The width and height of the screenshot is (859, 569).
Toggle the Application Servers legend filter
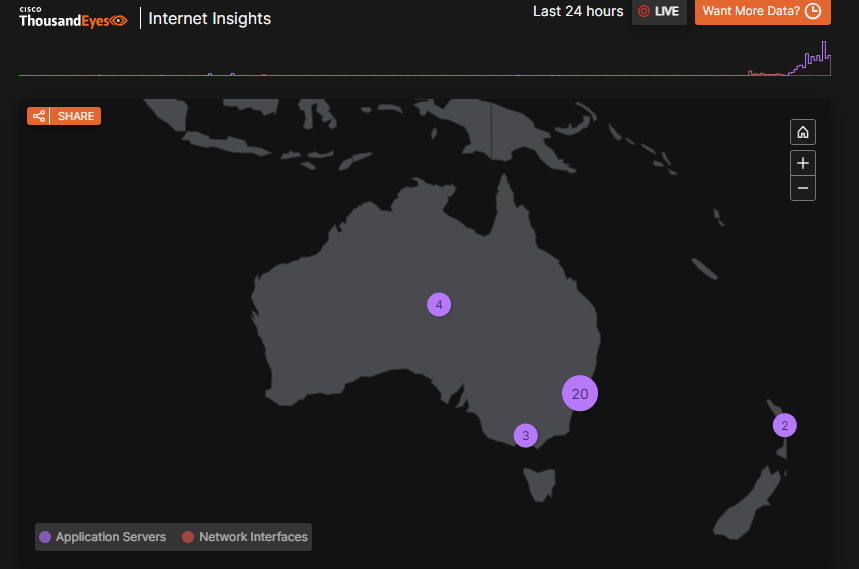[102, 537]
